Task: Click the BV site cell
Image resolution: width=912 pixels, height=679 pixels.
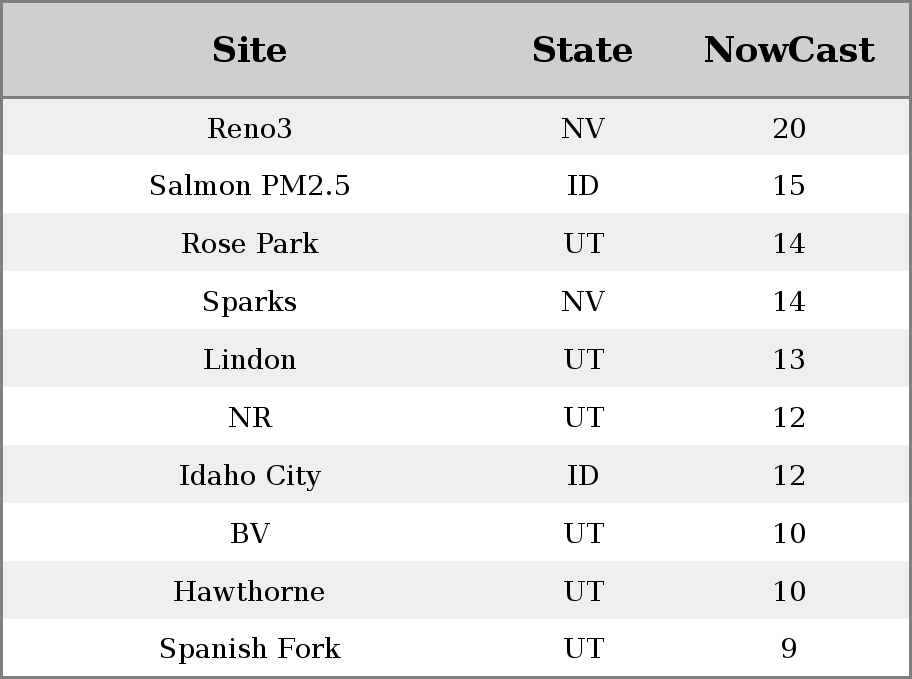Action: (x=249, y=534)
